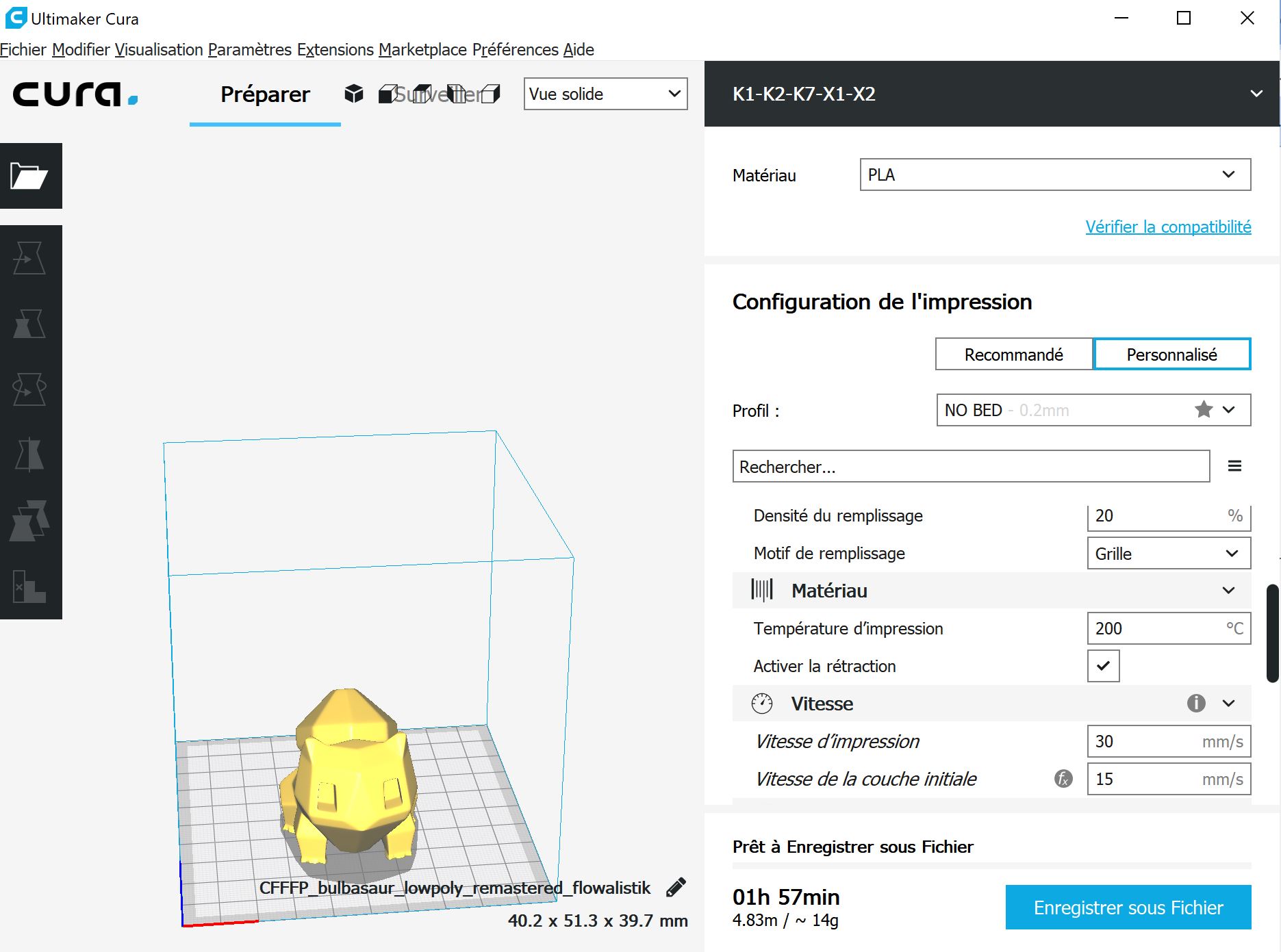Screen dimensions: 1281x952
Task: Click the Température d'impression 200 field
Action: (1169, 628)
